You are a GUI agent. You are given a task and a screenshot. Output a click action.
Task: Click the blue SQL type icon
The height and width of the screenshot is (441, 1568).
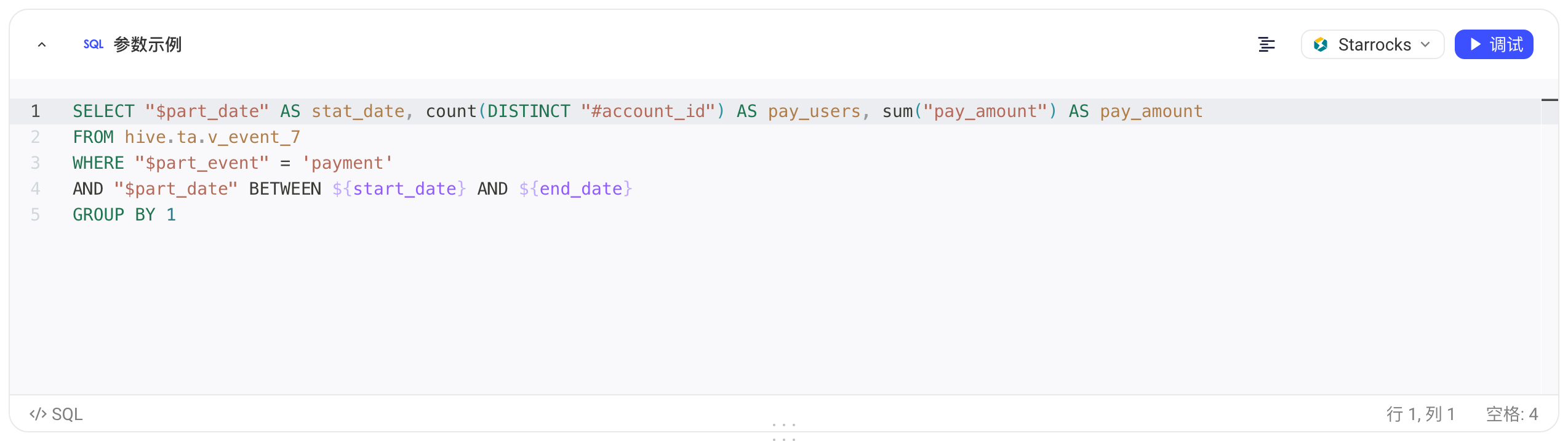(93, 44)
